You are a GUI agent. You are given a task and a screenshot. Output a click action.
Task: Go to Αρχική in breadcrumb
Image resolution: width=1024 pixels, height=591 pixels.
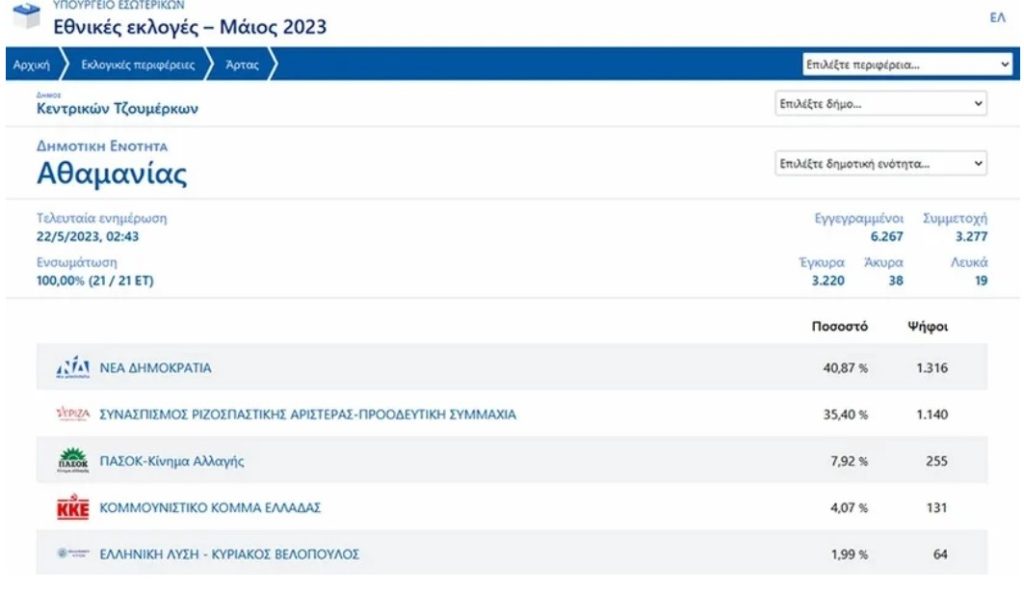point(32,65)
